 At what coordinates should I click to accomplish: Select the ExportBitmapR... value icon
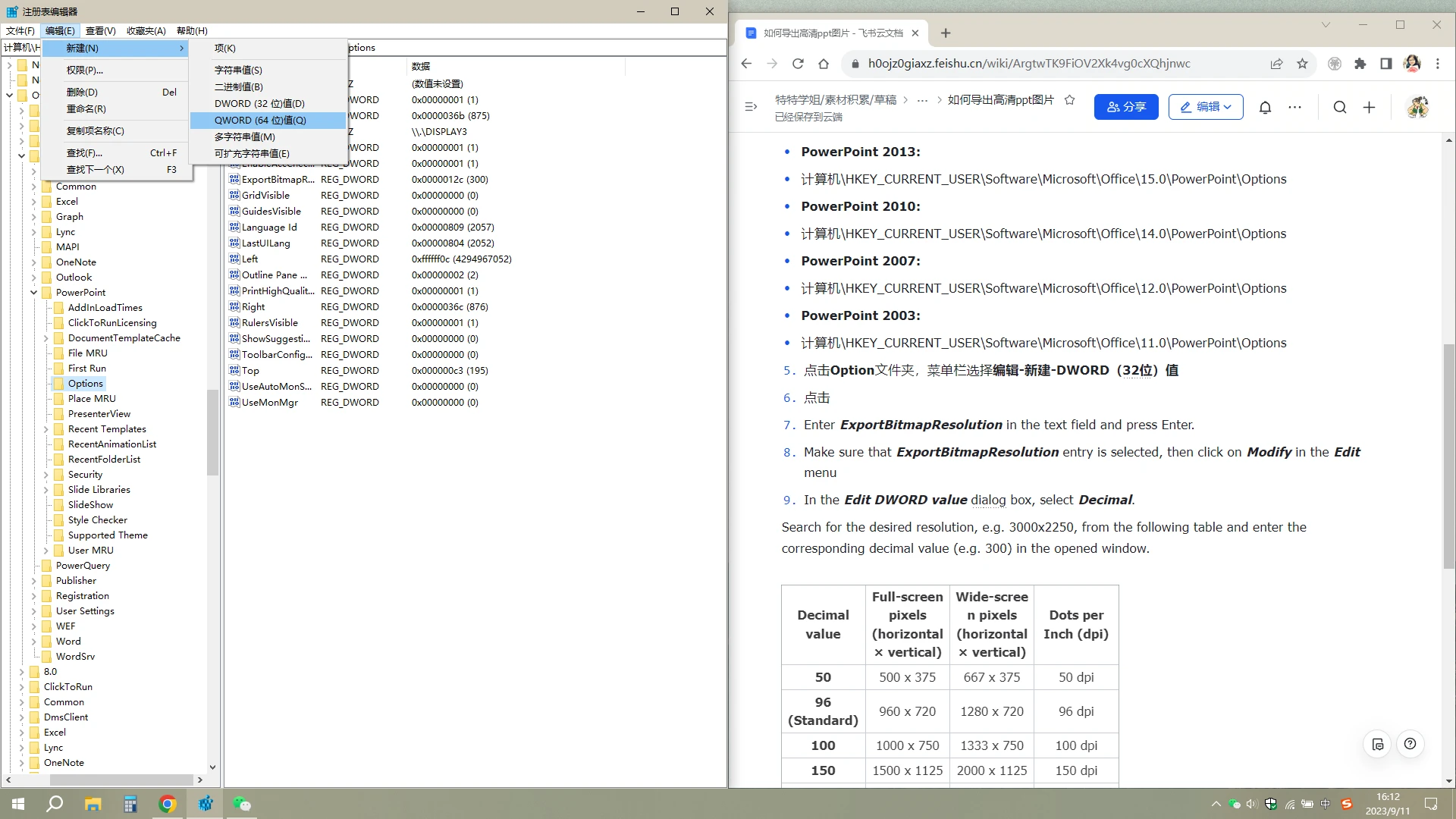click(x=234, y=179)
